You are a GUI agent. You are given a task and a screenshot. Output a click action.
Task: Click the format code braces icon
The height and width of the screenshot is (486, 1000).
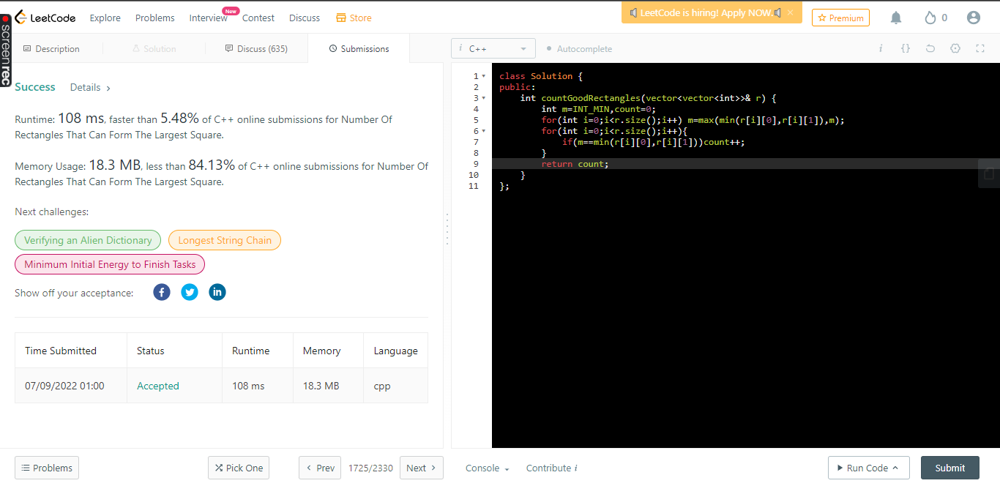(905, 48)
